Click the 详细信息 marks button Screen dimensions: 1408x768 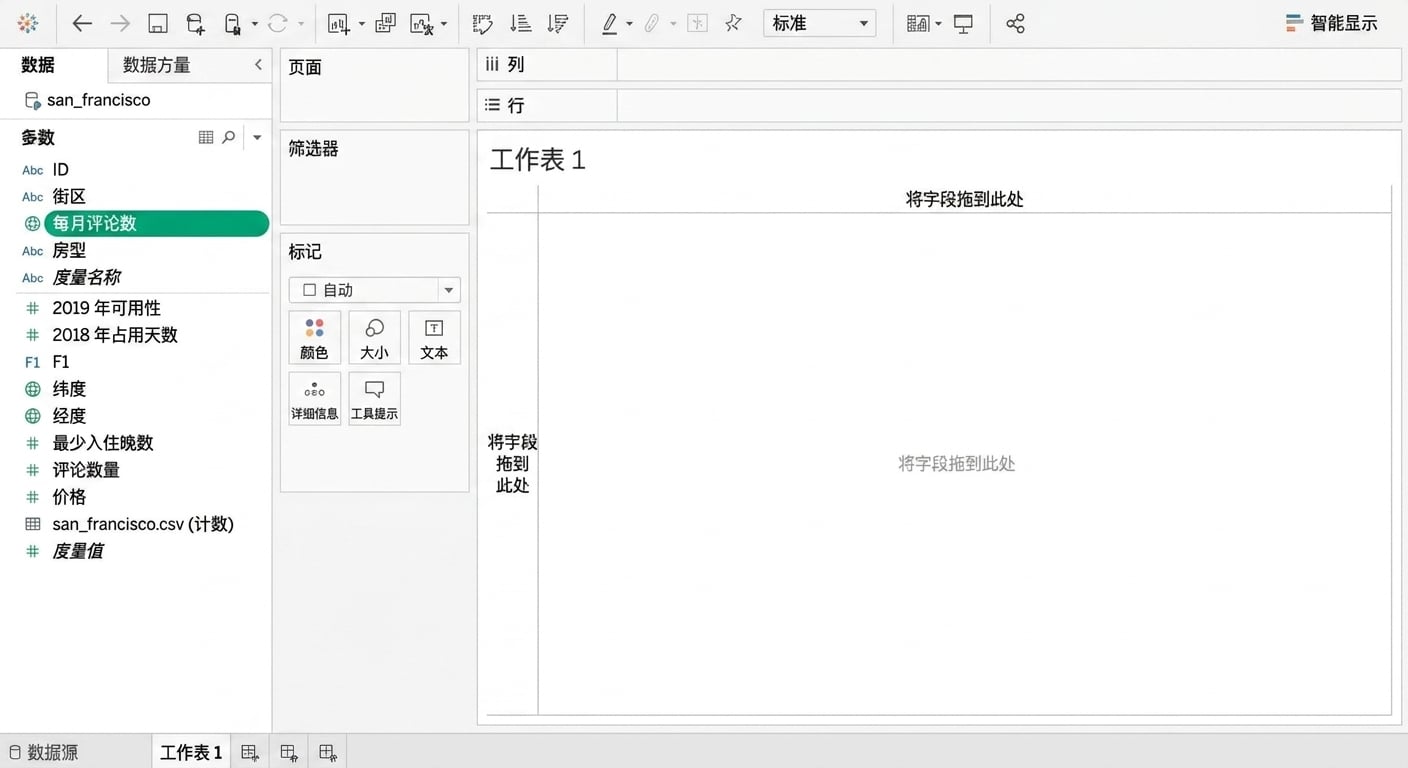(x=314, y=398)
